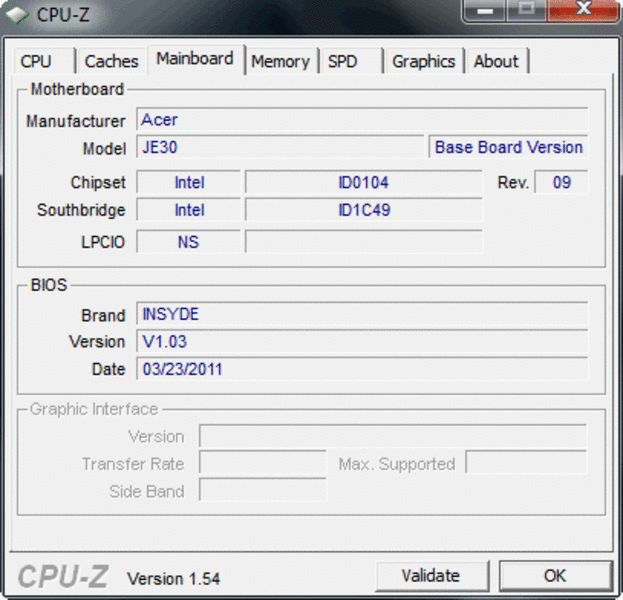Click the BIOS Brand field INSYDE

pyautogui.click(x=362, y=314)
